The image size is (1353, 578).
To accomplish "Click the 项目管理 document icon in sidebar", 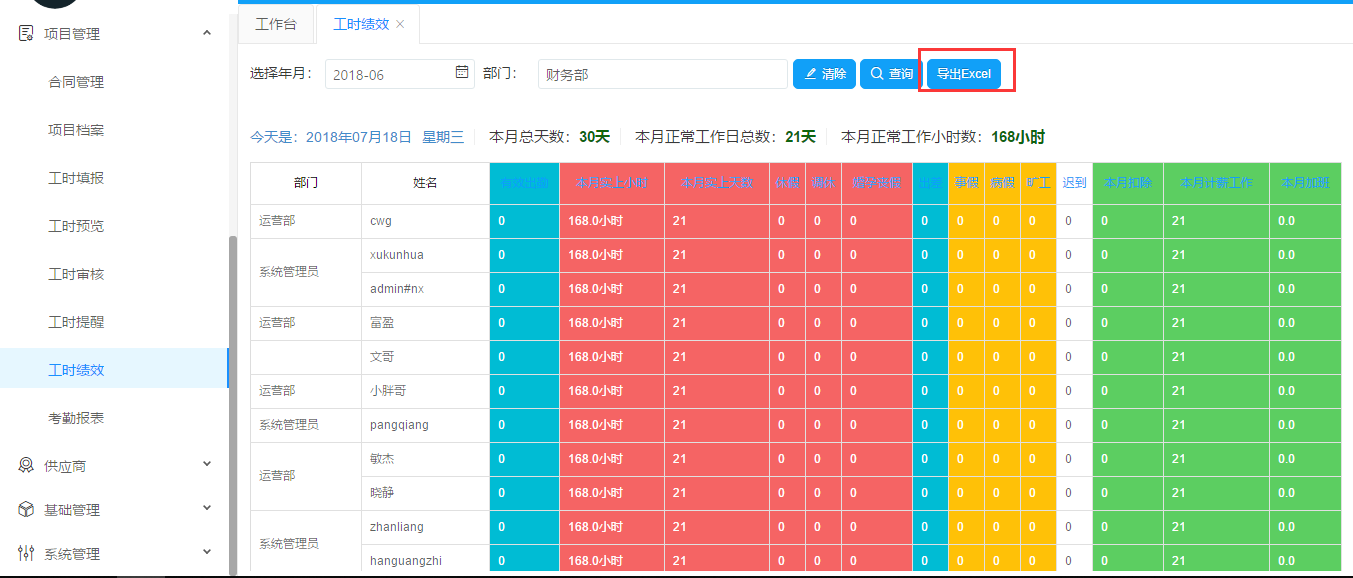I will coord(26,33).
